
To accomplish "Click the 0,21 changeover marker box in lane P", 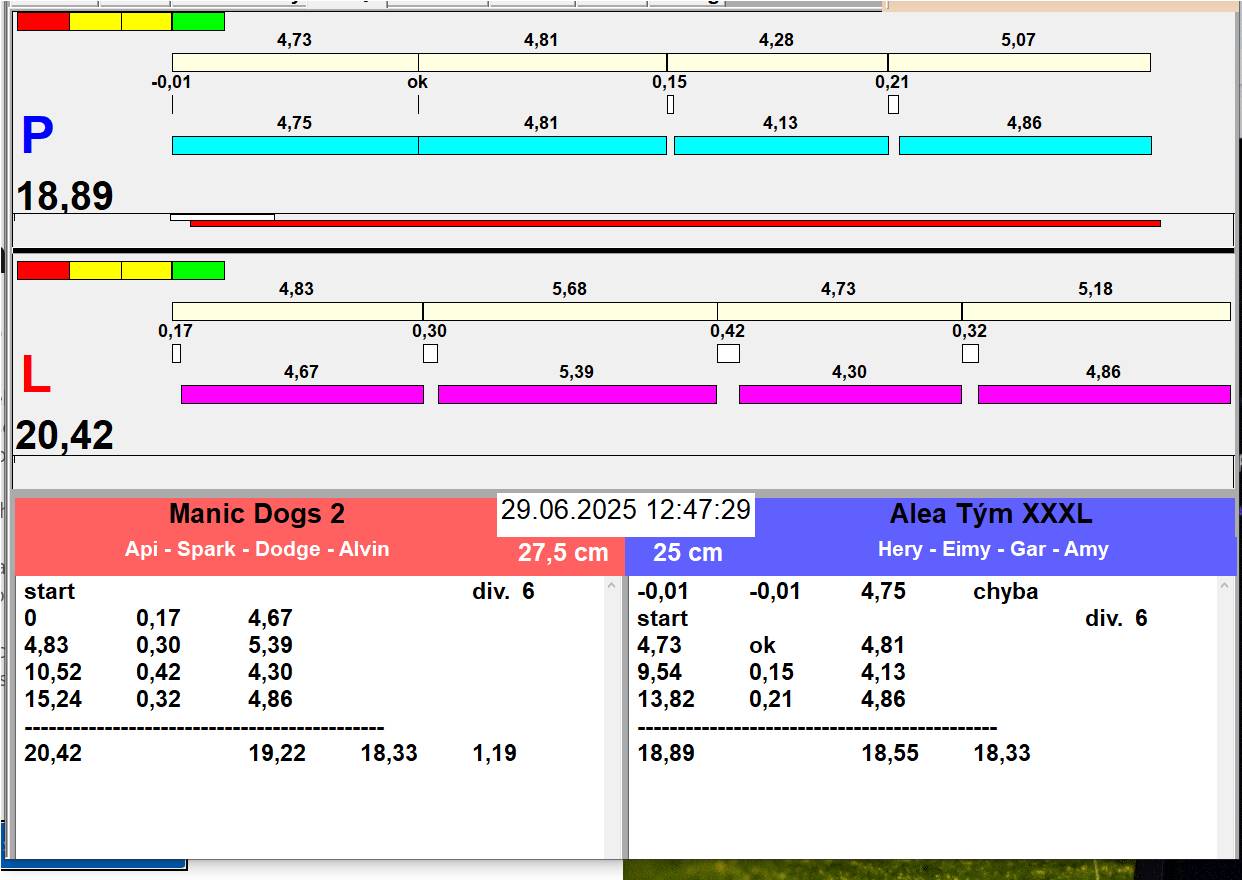I will (x=893, y=104).
